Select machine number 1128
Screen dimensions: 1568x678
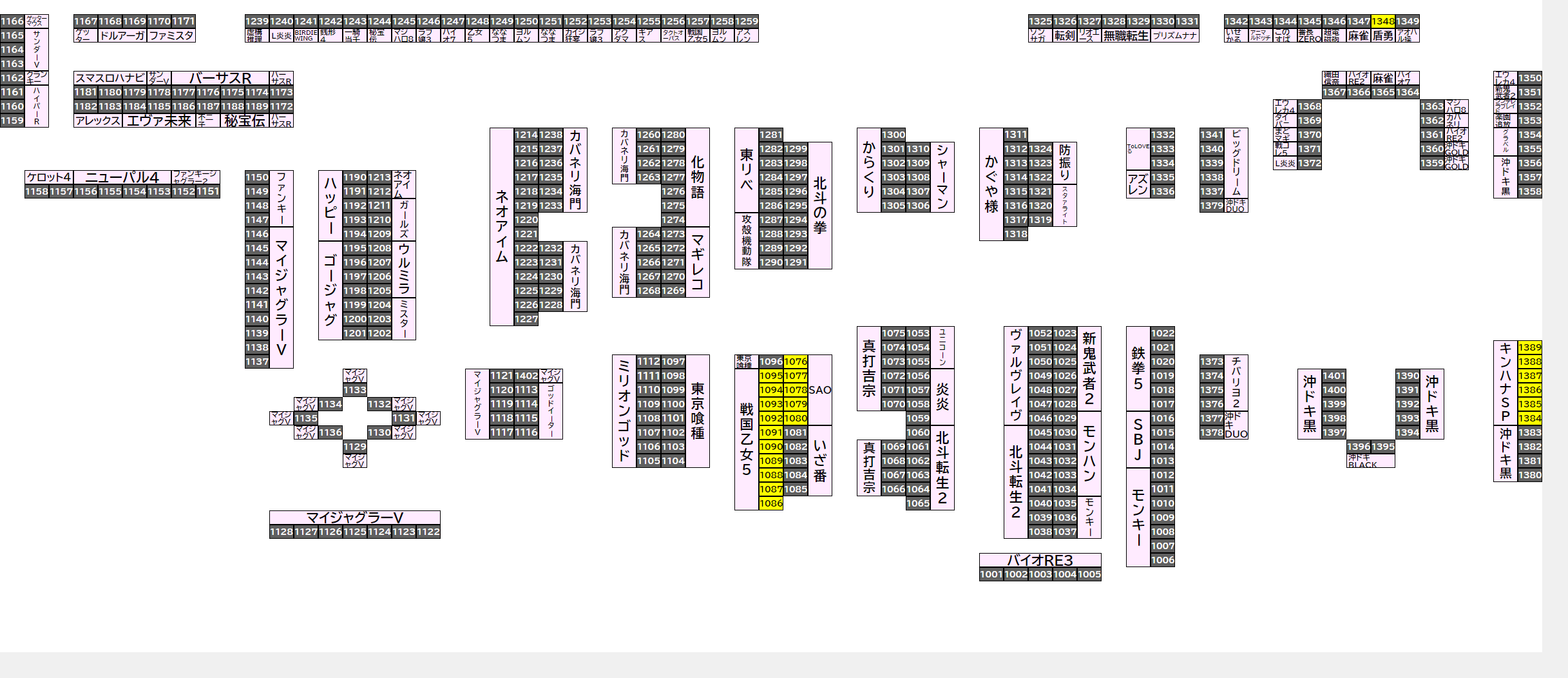tap(282, 532)
